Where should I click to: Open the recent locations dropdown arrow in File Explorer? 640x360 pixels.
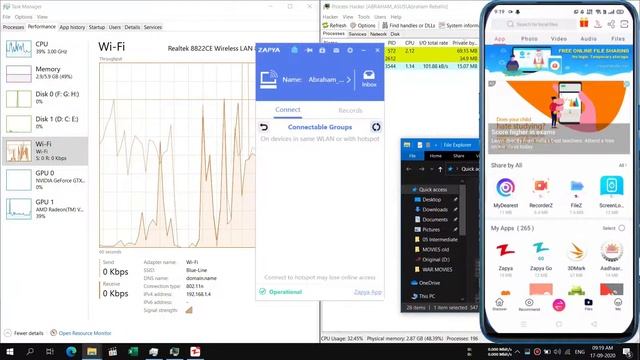(x=431, y=169)
